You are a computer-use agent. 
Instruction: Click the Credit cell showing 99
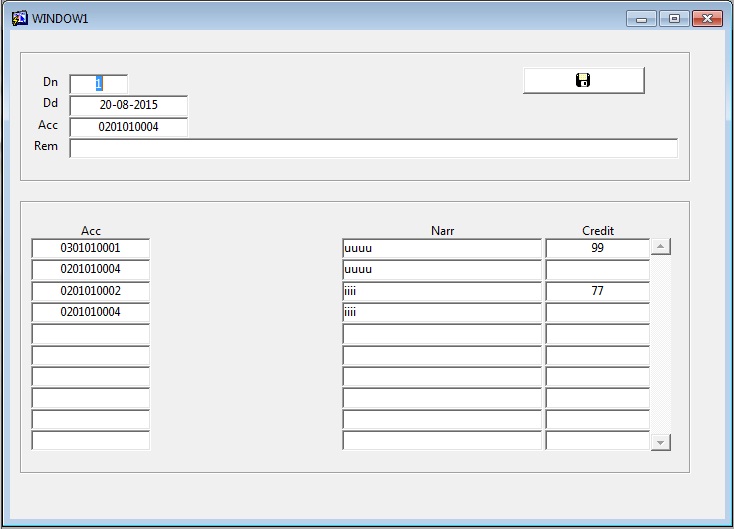point(597,248)
